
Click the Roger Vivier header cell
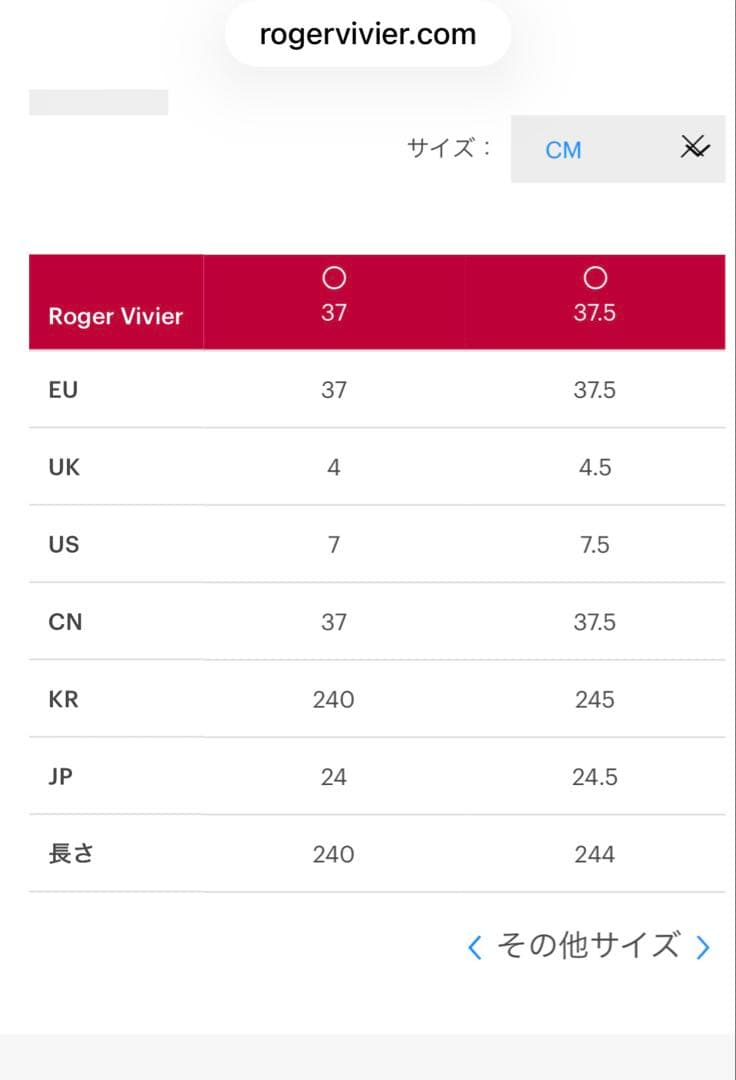(x=116, y=316)
